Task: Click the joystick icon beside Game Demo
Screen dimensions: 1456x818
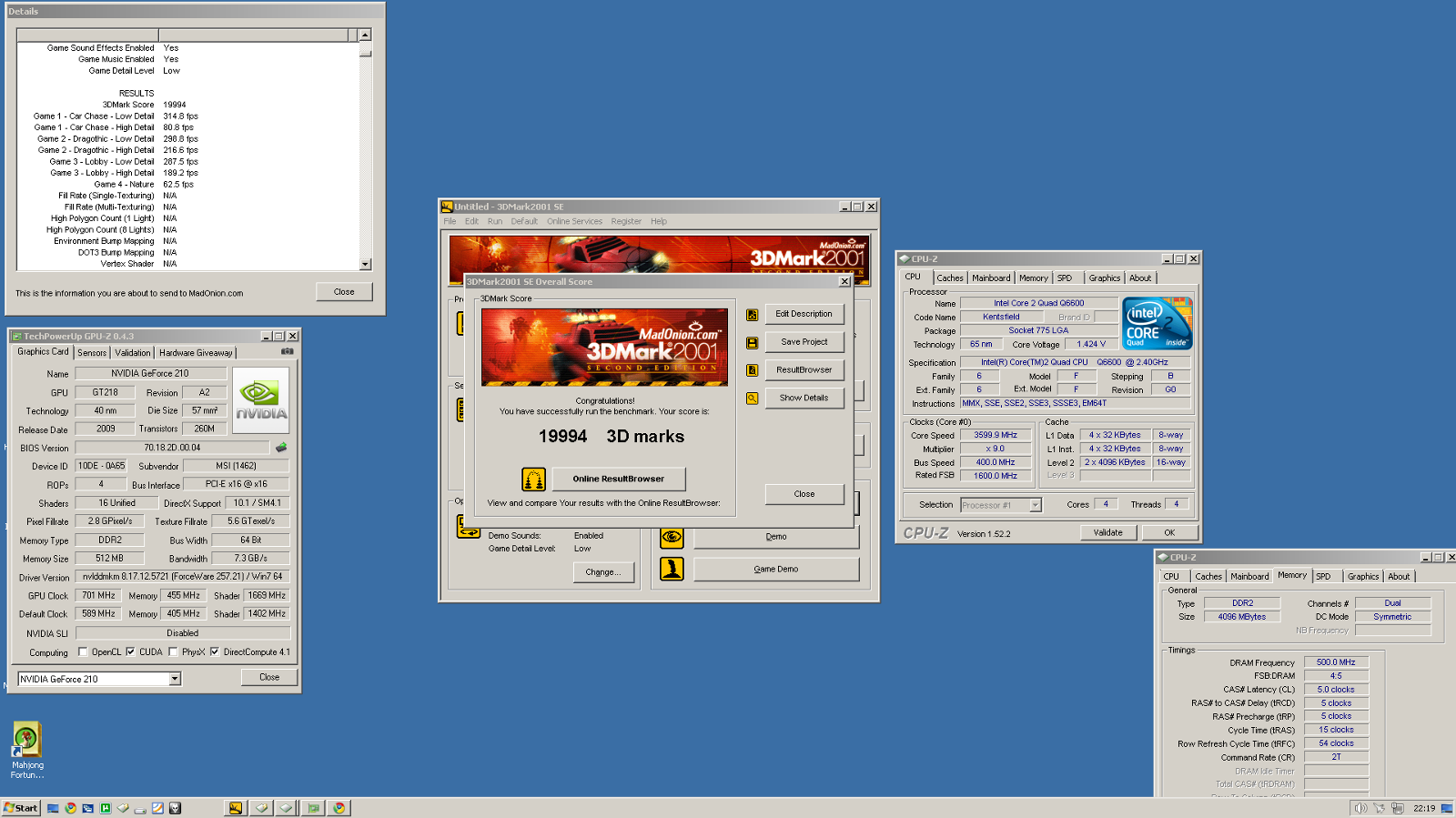Action: [672, 570]
